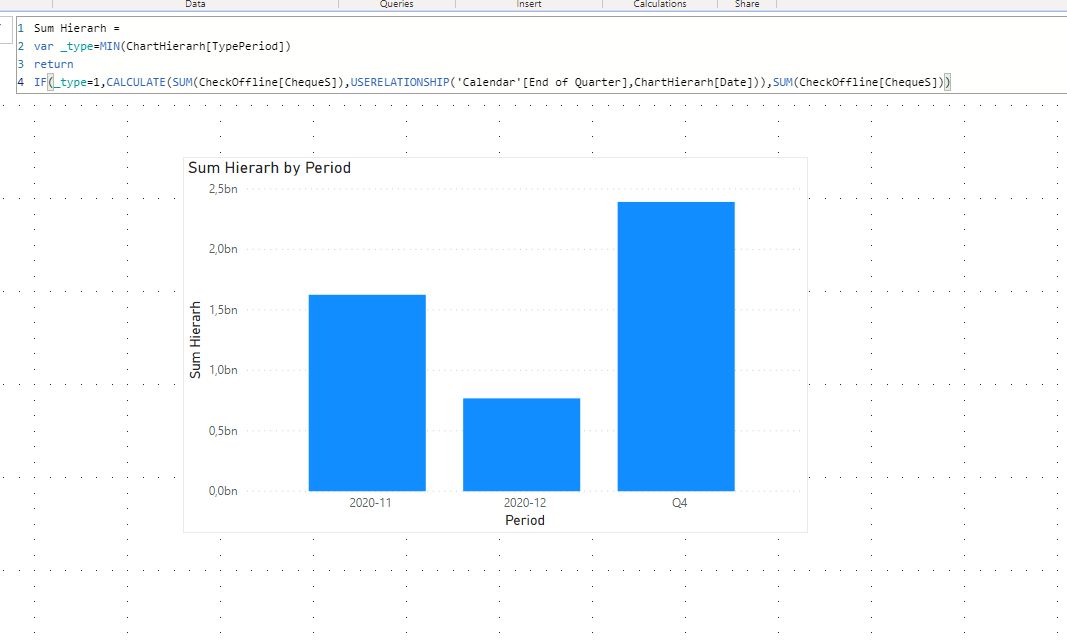Click 'Data' ribbon group label
The height and width of the screenshot is (640, 1067).
point(195,4)
